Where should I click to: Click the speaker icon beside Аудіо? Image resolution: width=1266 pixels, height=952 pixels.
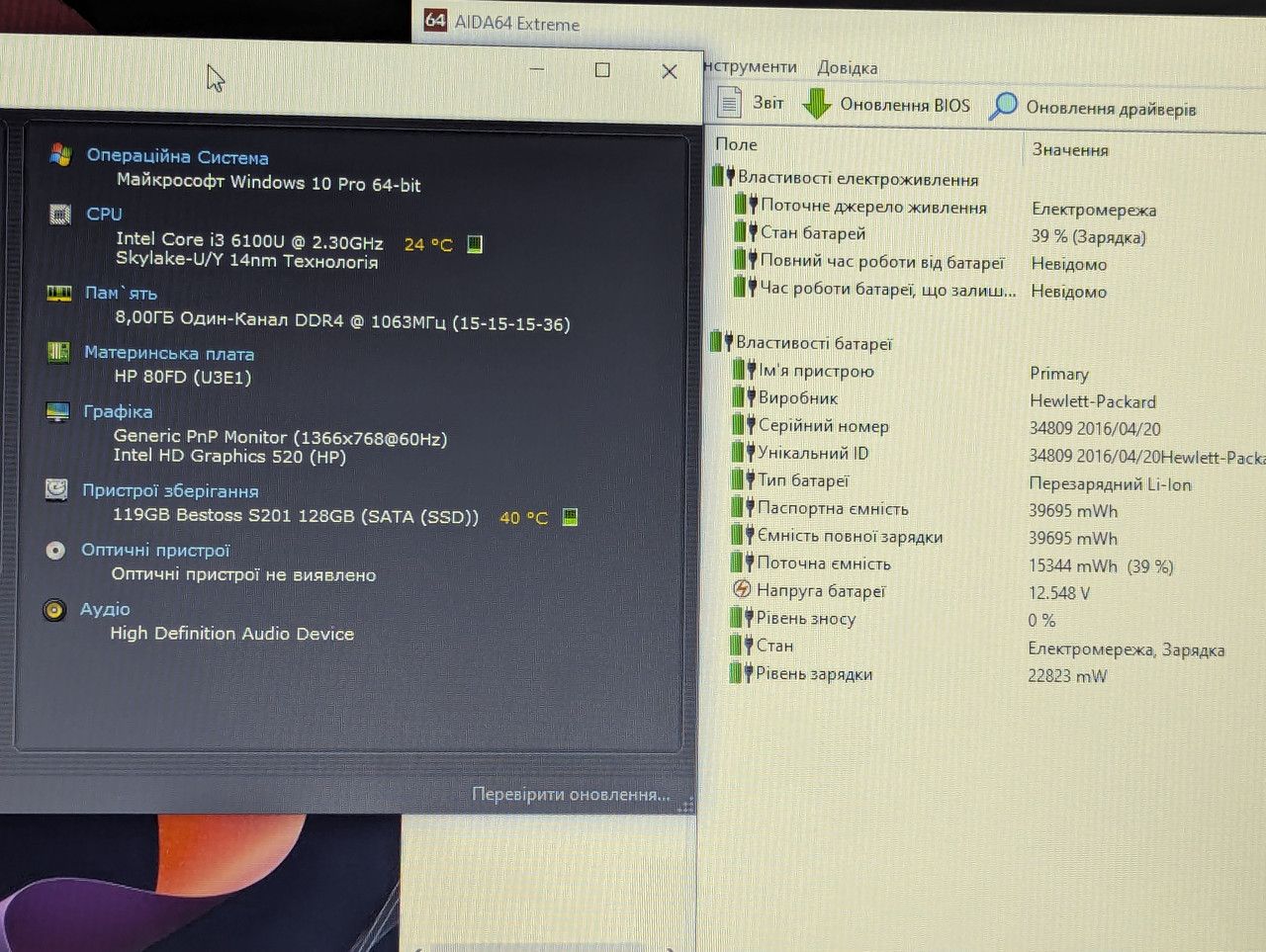54,610
